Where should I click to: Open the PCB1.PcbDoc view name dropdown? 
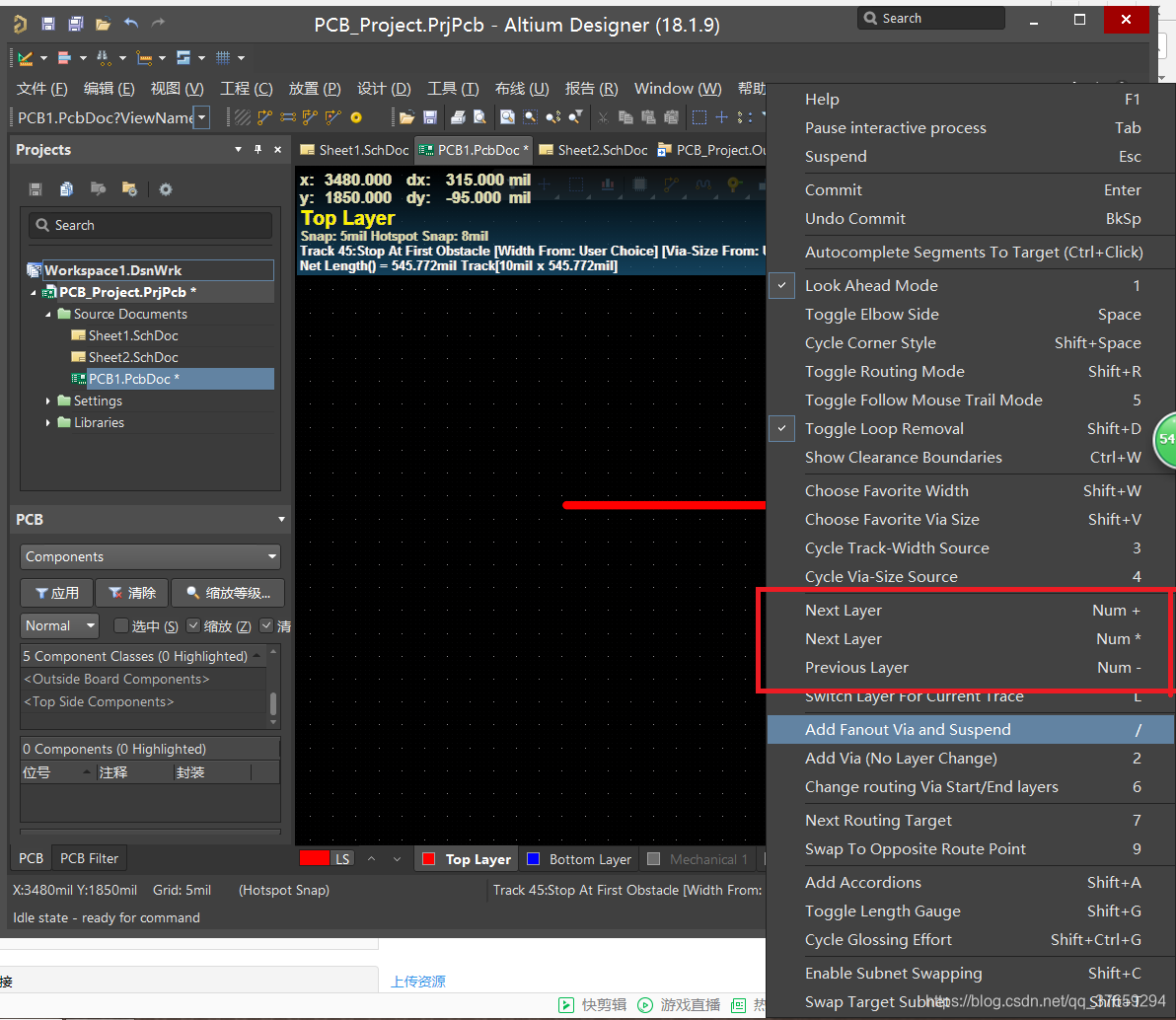coord(201,117)
